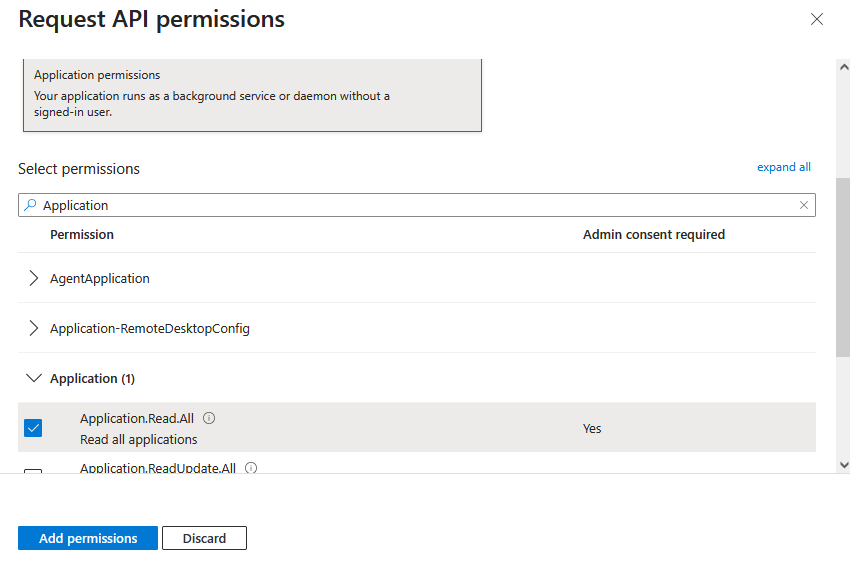Close the Request API permissions panel
This screenshot has width=850, height=570.
817,19
